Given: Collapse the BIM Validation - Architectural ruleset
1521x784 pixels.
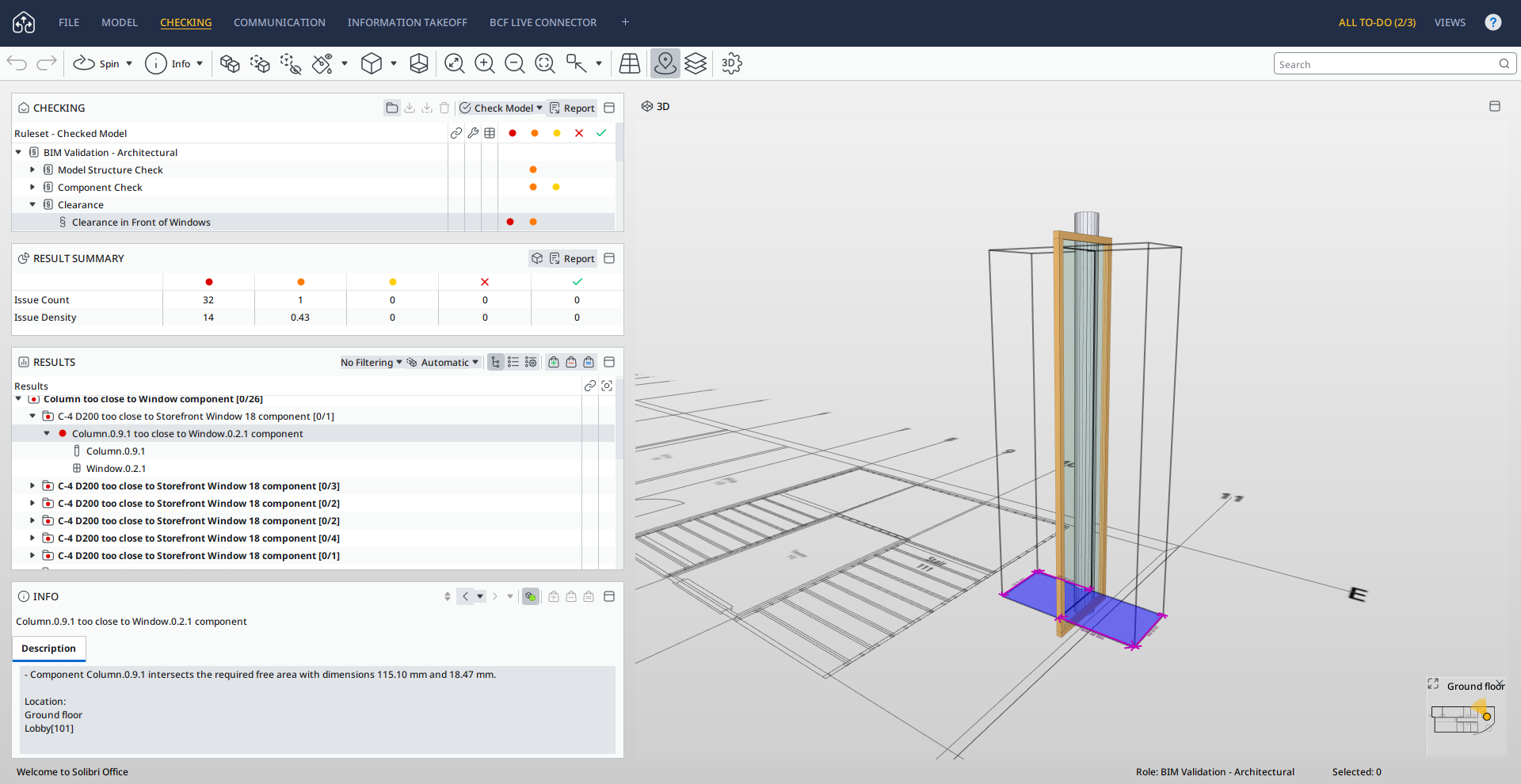Looking at the screenshot, I should [x=18, y=152].
